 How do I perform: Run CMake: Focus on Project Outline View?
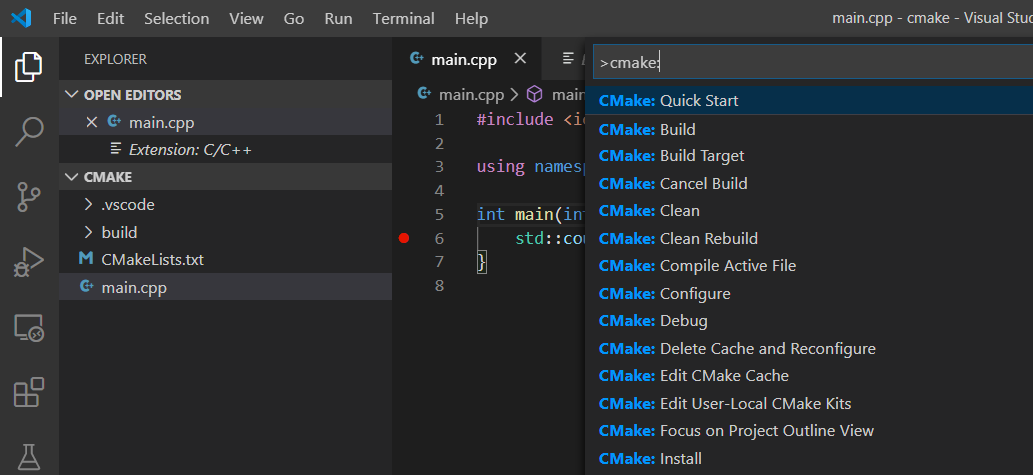click(x=809, y=431)
